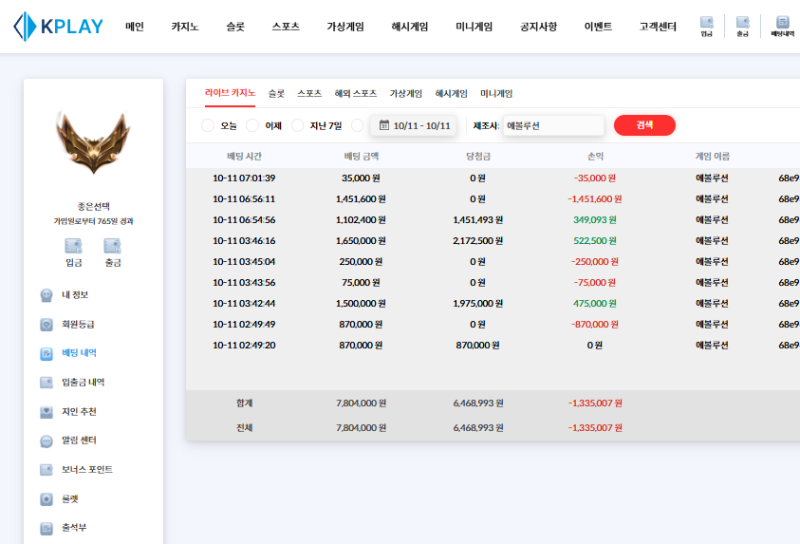Click loss value -250,000 원

595,262
